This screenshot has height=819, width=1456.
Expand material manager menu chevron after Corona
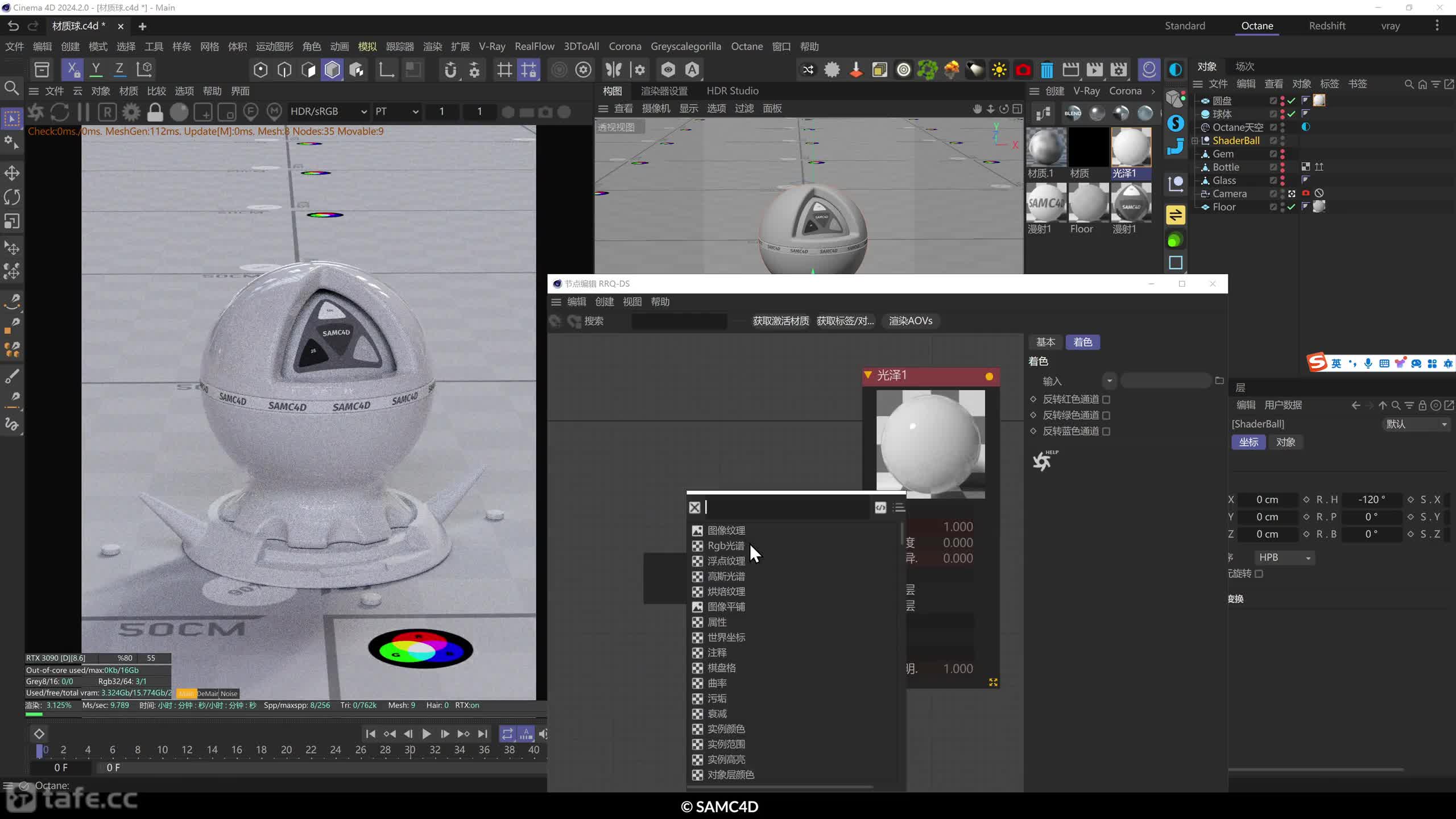[x=1153, y=91]
